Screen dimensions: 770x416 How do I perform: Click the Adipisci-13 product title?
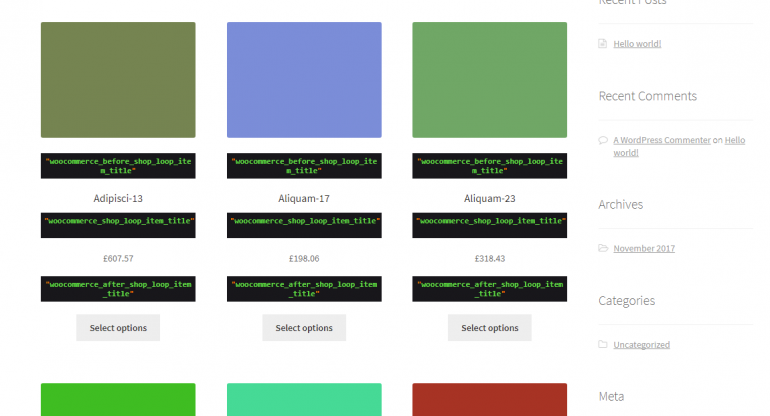[x=118, y=198]
